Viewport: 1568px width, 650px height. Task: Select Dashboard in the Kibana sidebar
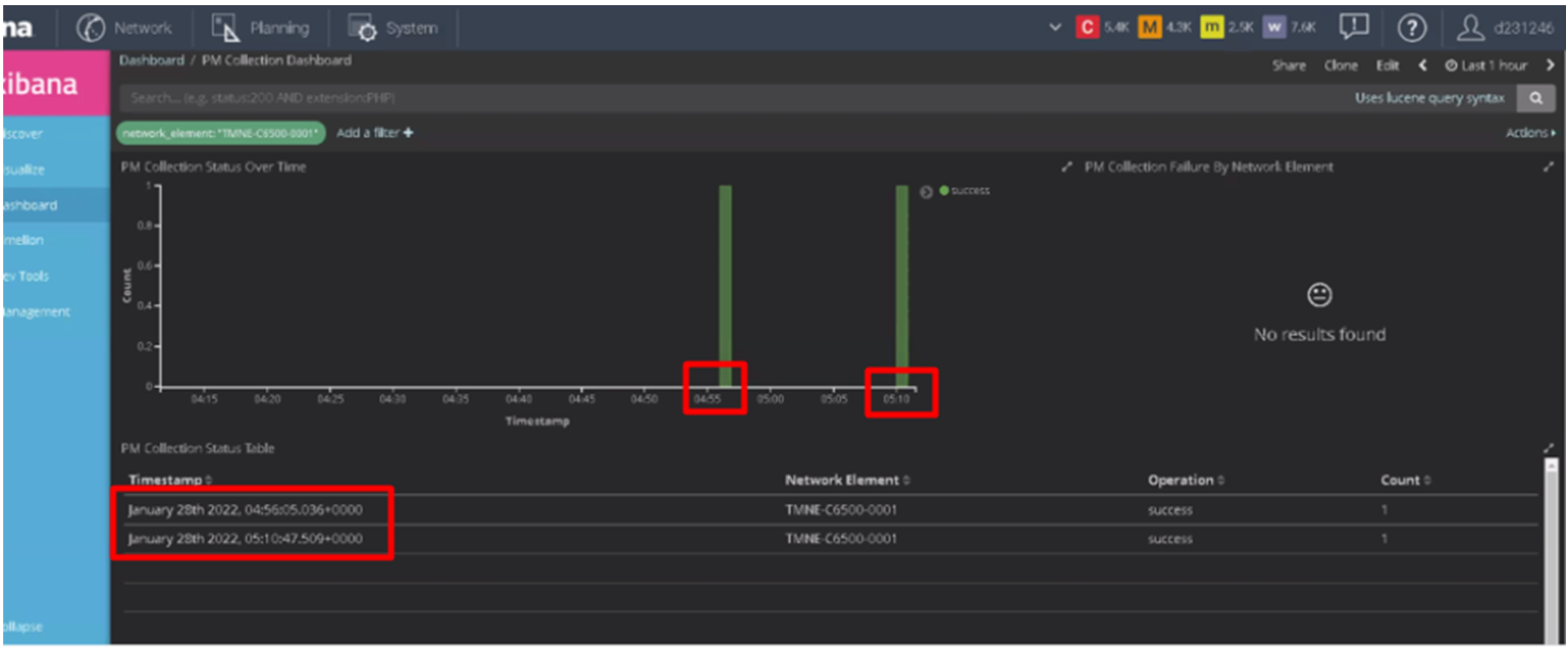click(30, 205)
